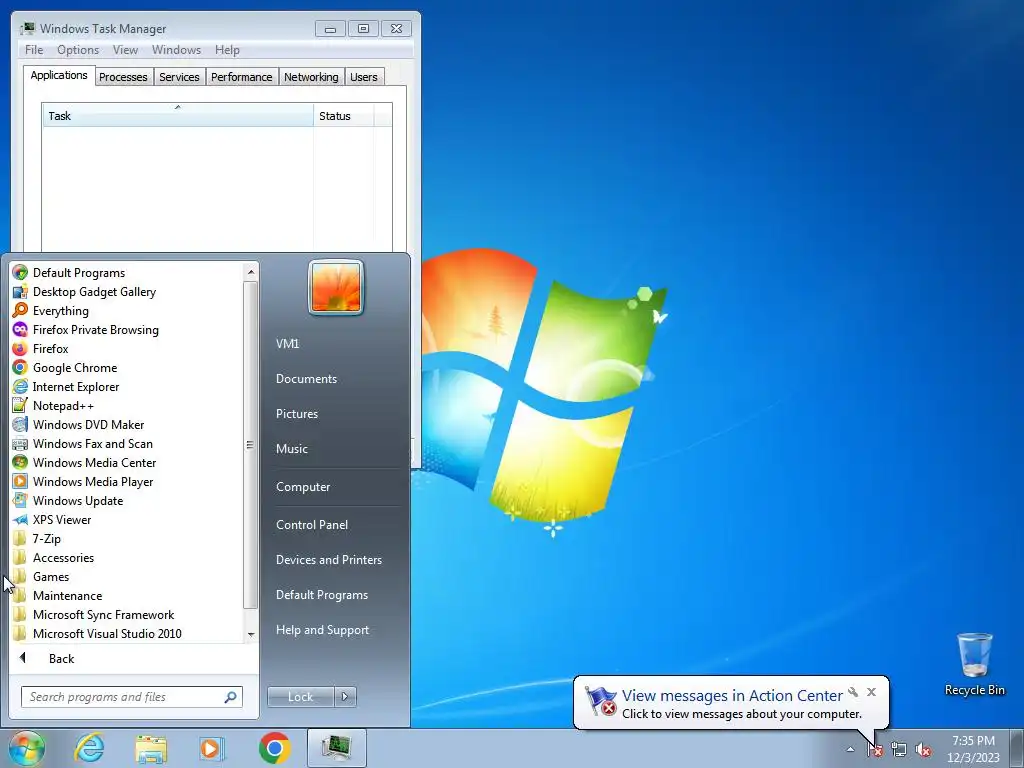The width and height of the screenshot is (1024, 768).
Task: Open the Windows menu in Task Manager
Action: (x=176, y=50)
